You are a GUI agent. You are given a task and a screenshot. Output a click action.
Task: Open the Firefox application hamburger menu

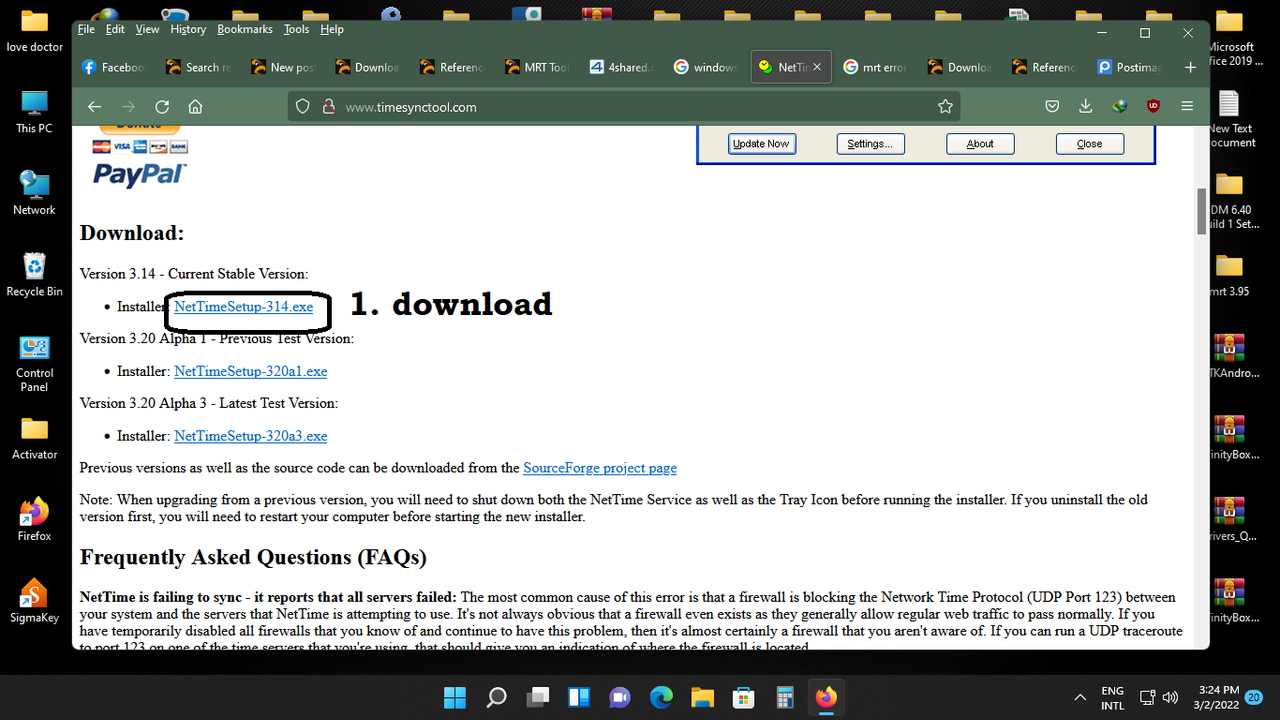(1187, 106)
